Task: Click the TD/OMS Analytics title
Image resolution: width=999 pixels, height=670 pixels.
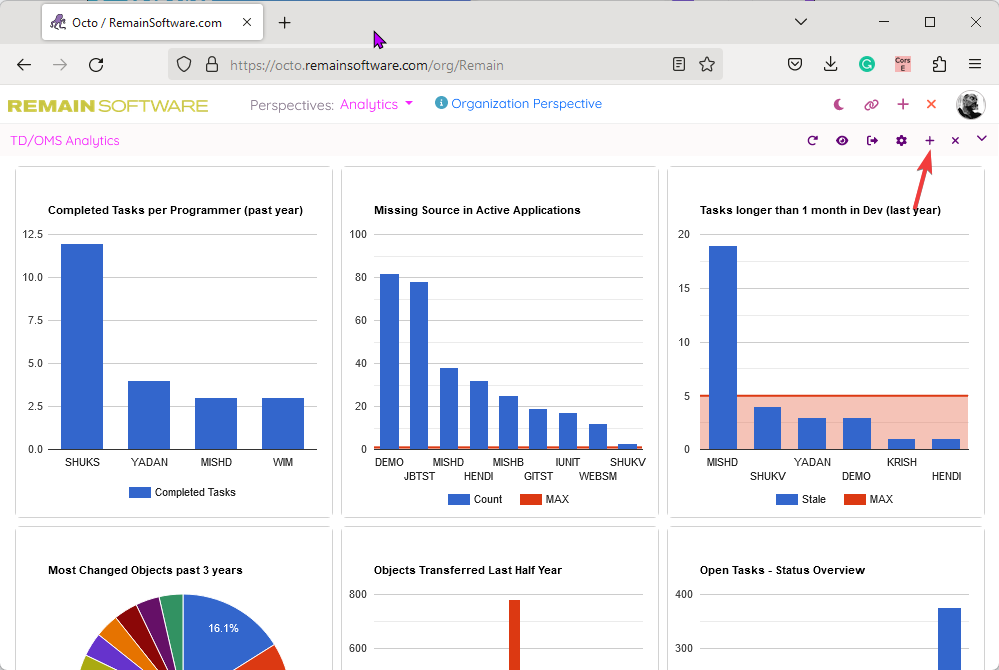Action: pyautogui.click(x=65, y=141)
